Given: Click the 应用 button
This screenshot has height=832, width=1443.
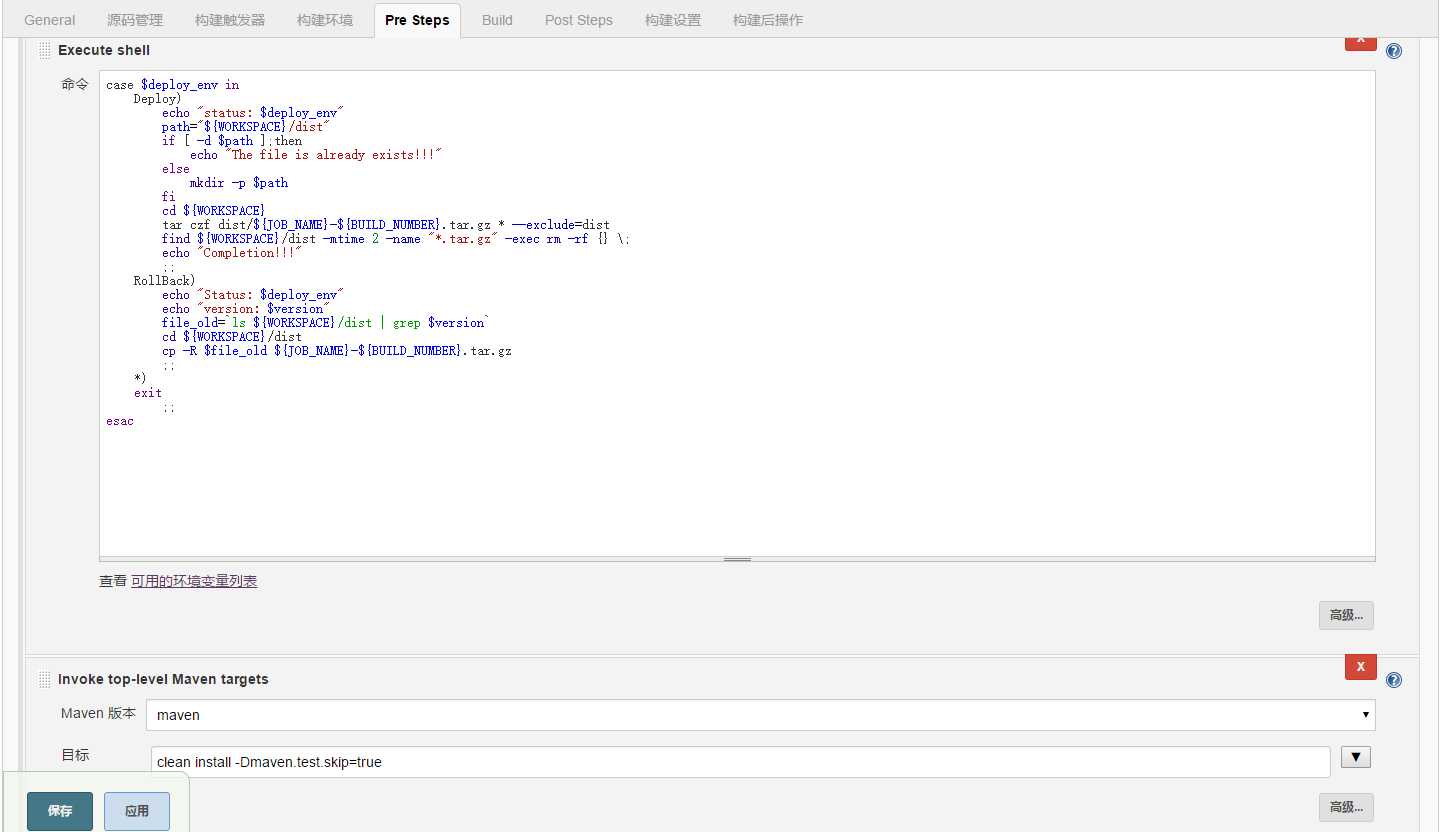Looking at the screenshot, I should (137, 811).
